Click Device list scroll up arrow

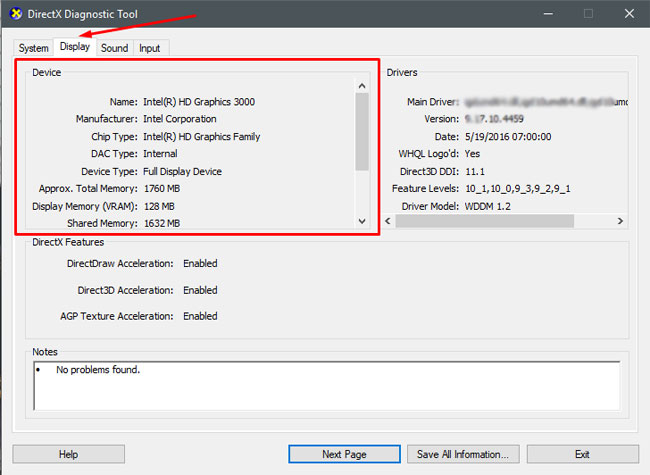362,86
